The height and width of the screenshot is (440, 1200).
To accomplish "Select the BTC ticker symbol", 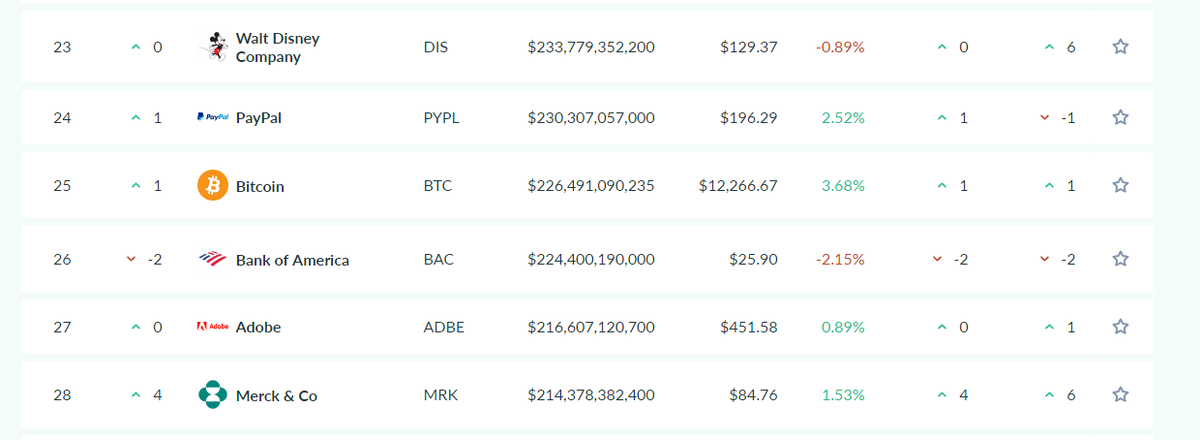I will pos(438,186).
